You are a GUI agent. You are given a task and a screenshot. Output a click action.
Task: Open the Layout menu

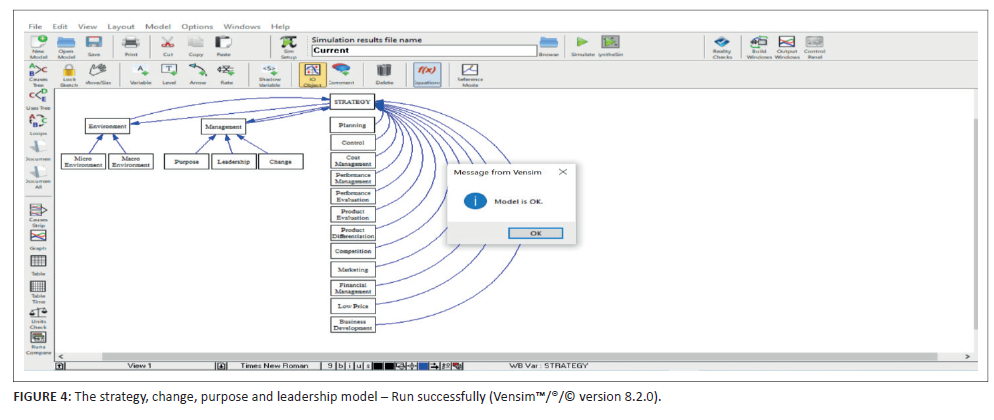click(121, 25)
